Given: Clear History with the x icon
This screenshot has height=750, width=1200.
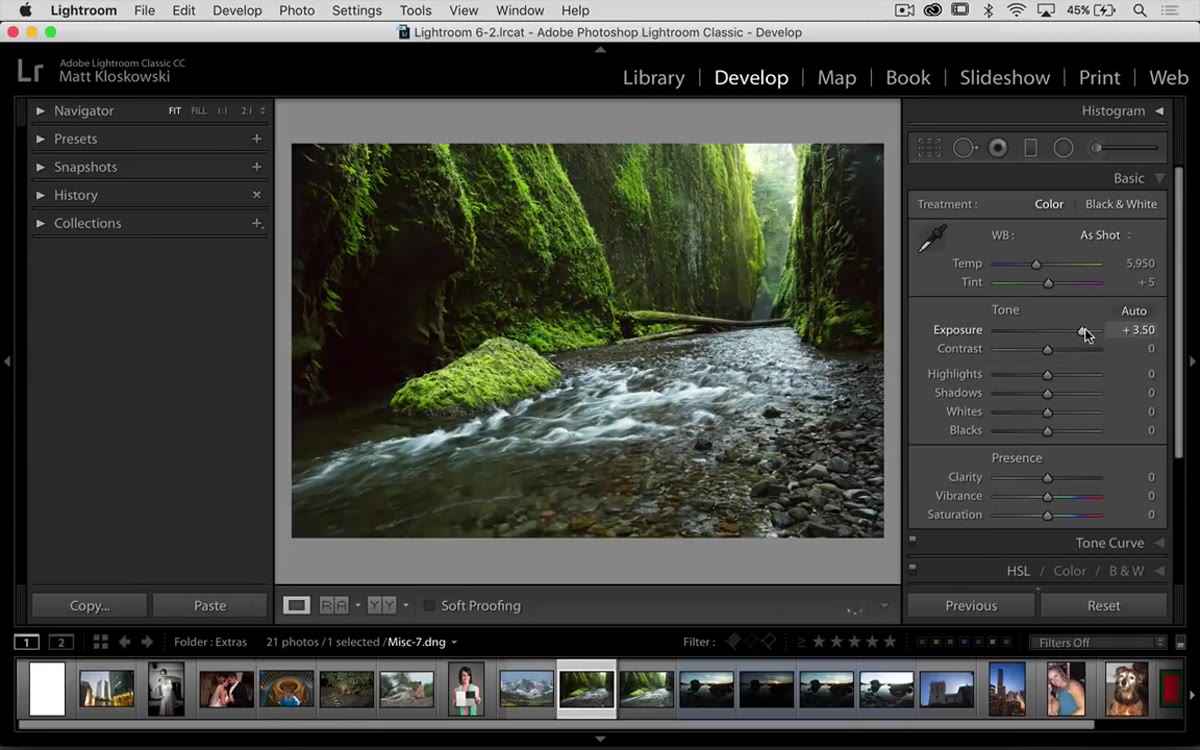Looking at the screenshot, I should tap(257, 195).
